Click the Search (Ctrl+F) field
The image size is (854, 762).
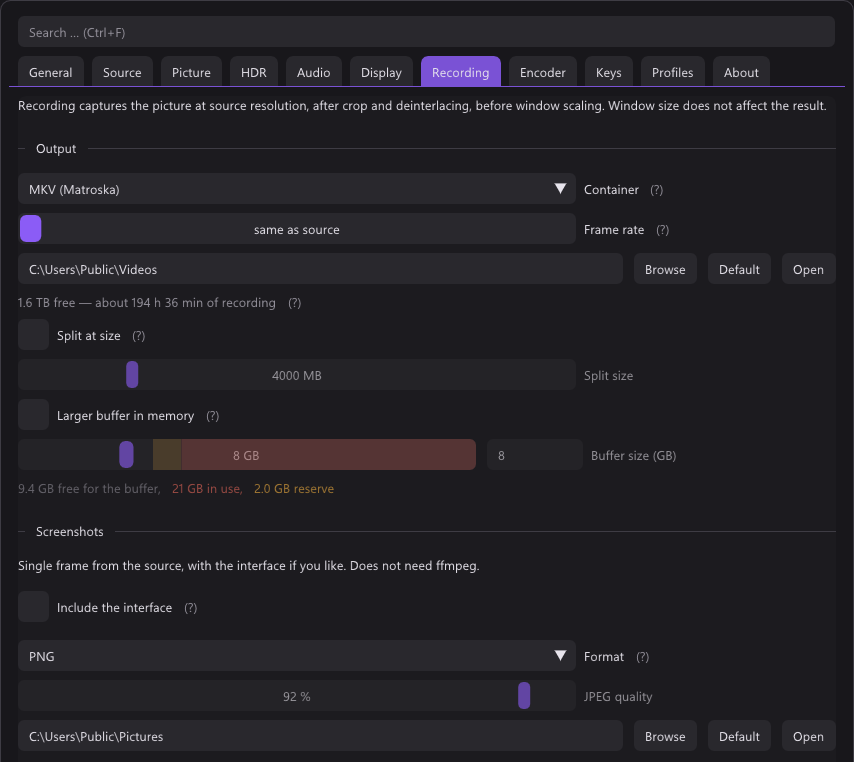tap(426, 32)
